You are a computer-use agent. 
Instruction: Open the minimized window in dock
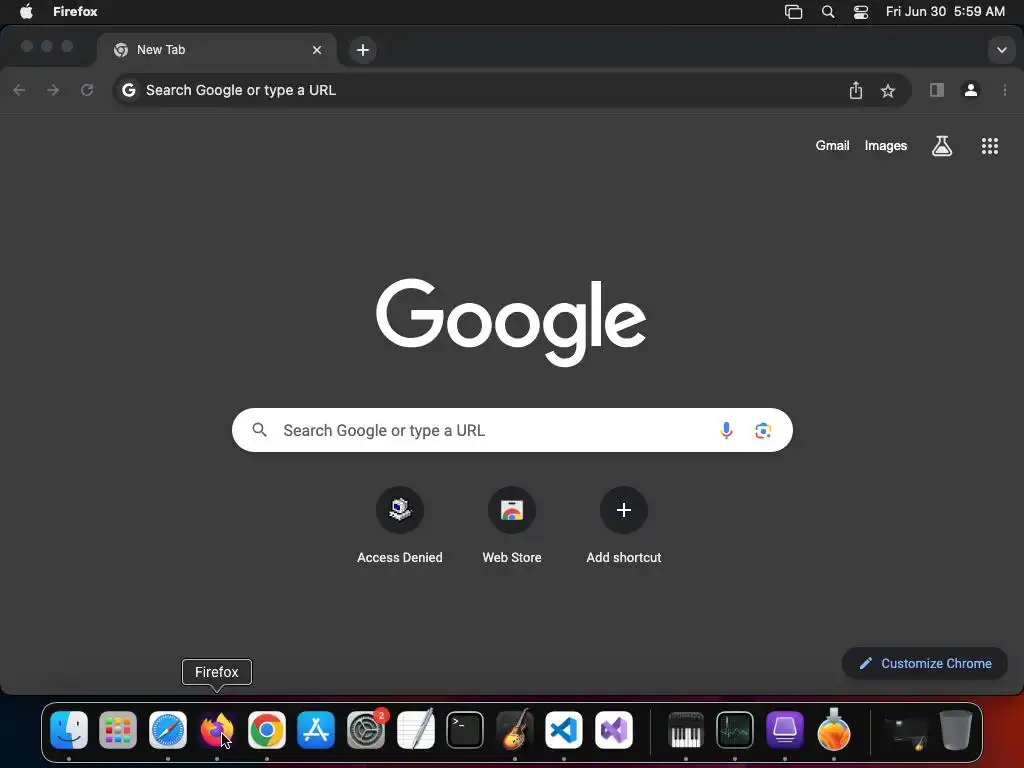pos(906,731)
